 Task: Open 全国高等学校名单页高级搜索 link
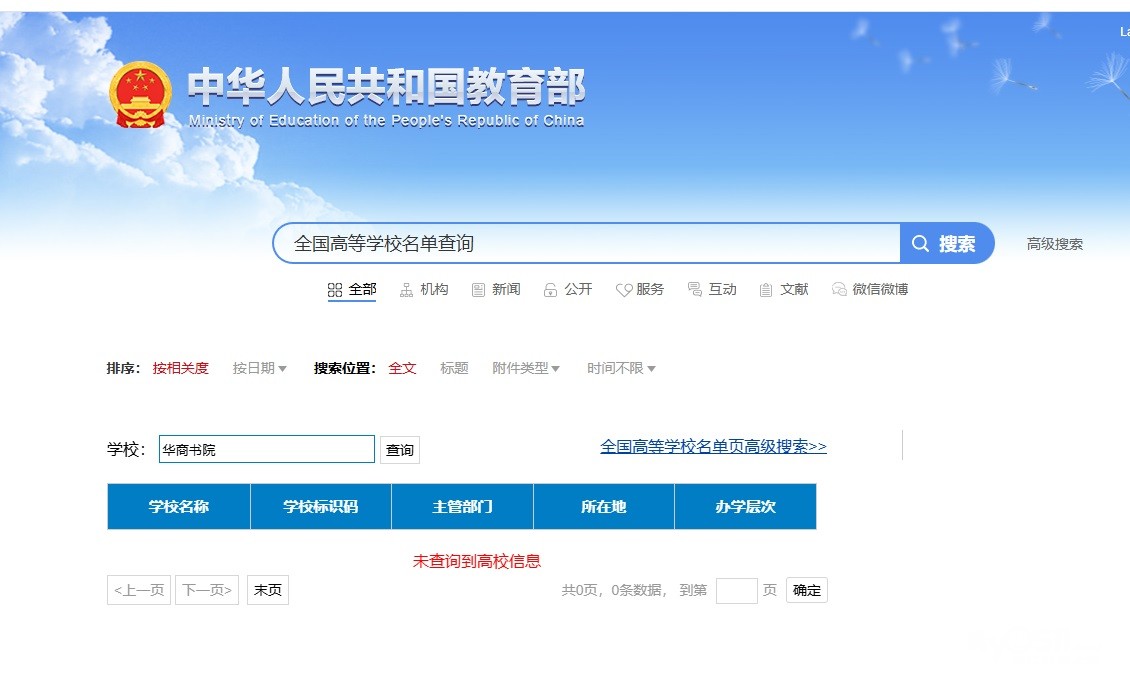713,447
